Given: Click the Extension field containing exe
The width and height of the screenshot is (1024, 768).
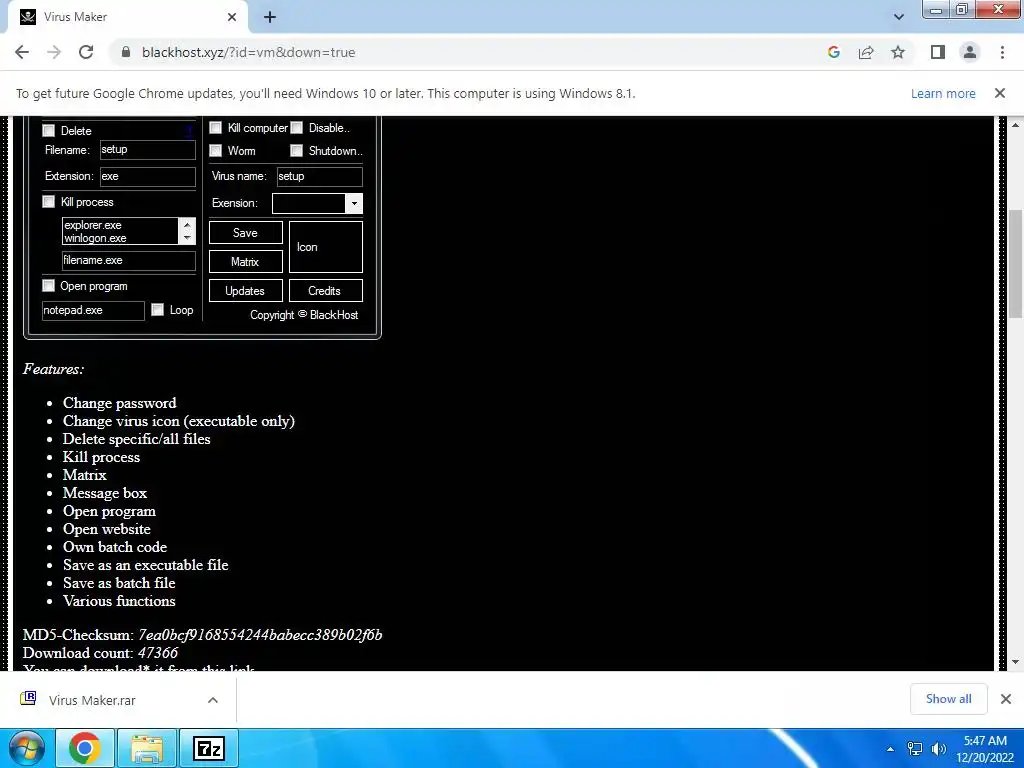Looking at the screenshot, I should (x=148, y=176).
